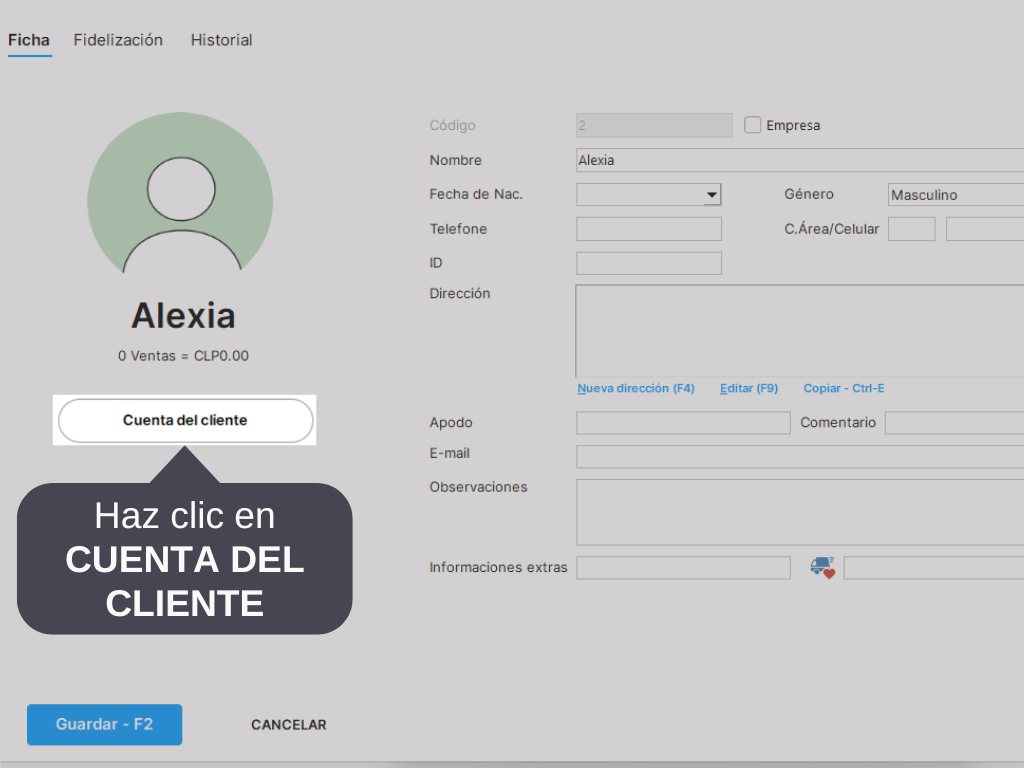Click the Celular number field
Viewport: 1024px width, 768px height.
985,229
